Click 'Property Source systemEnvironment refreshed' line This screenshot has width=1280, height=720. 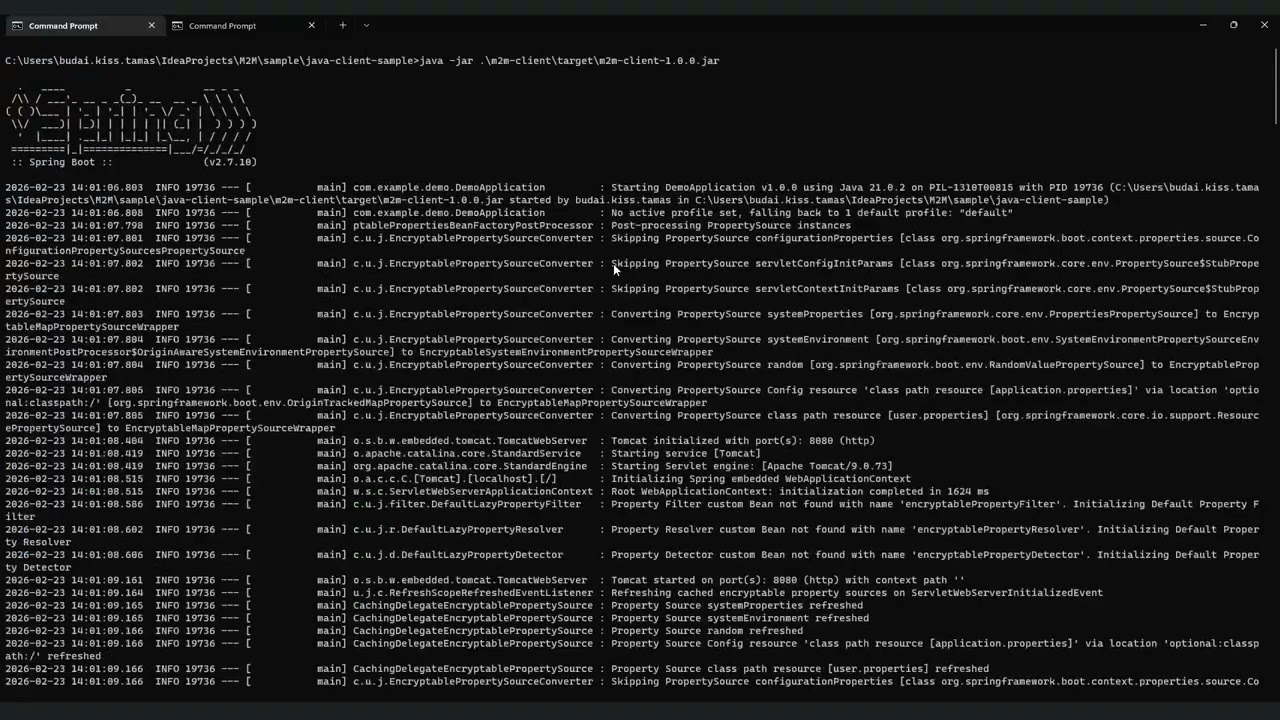(740, 618)
